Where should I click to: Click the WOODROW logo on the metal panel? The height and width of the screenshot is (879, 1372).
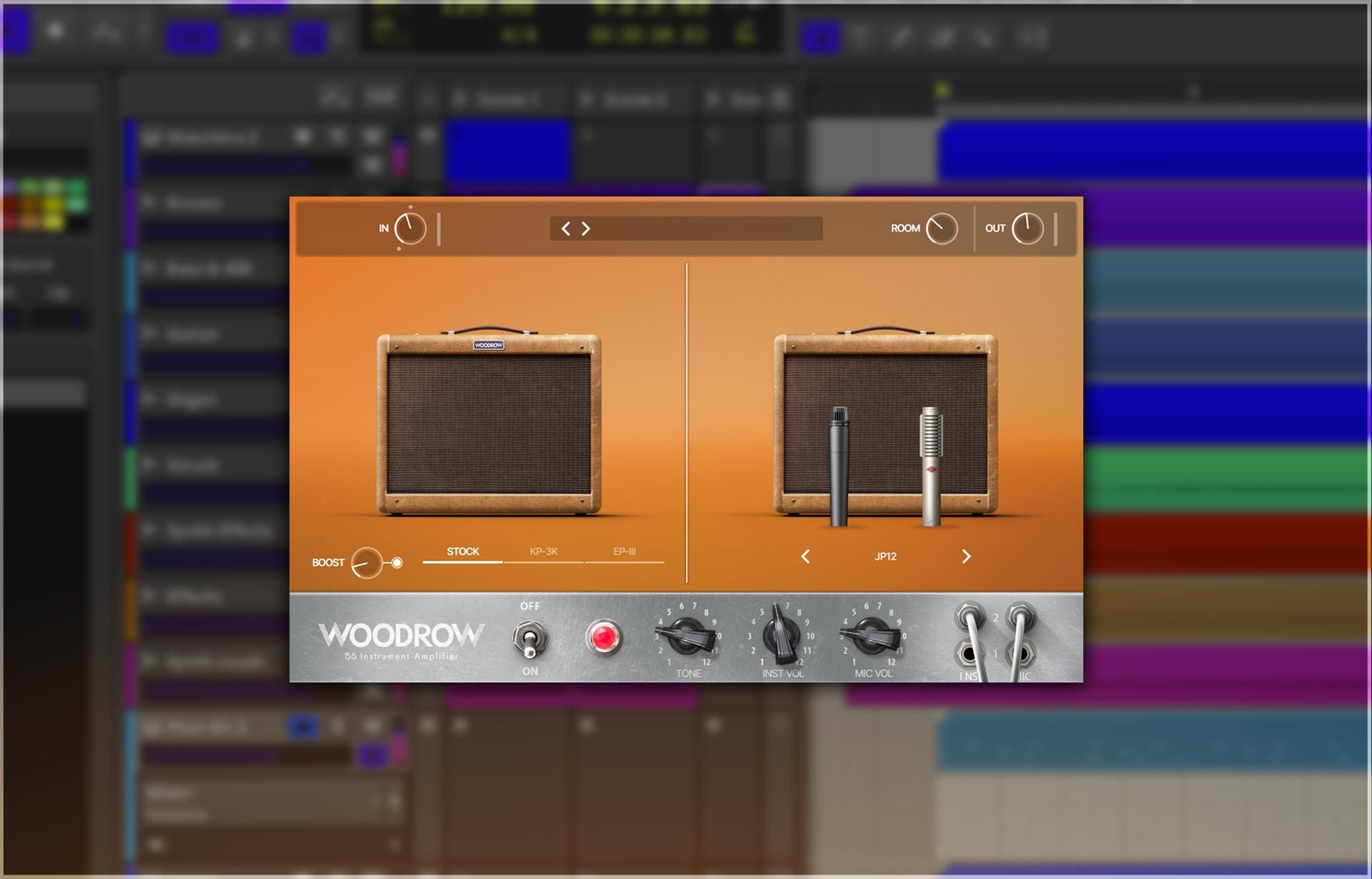401,635
